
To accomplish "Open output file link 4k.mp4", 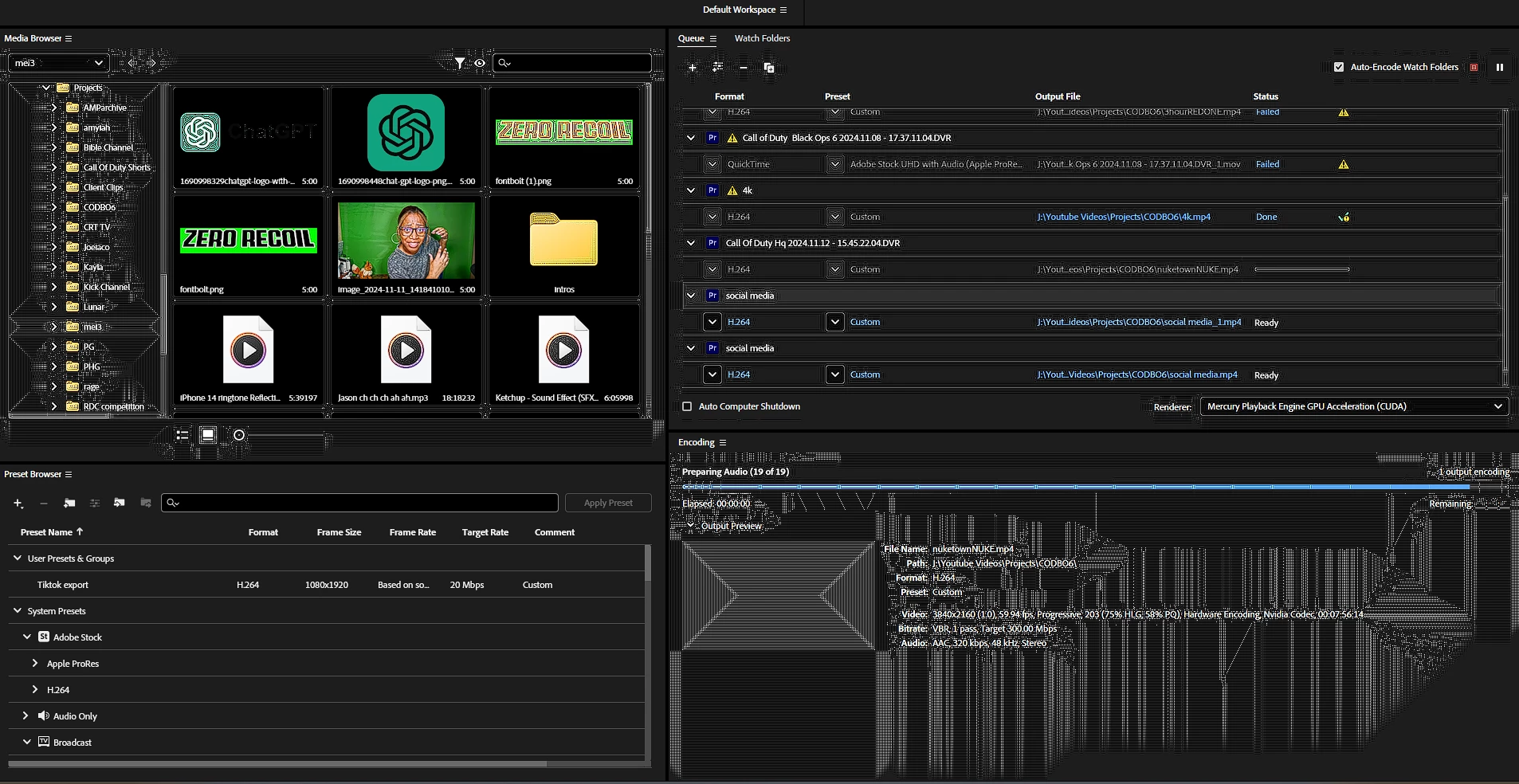I will coord(1124,217).
